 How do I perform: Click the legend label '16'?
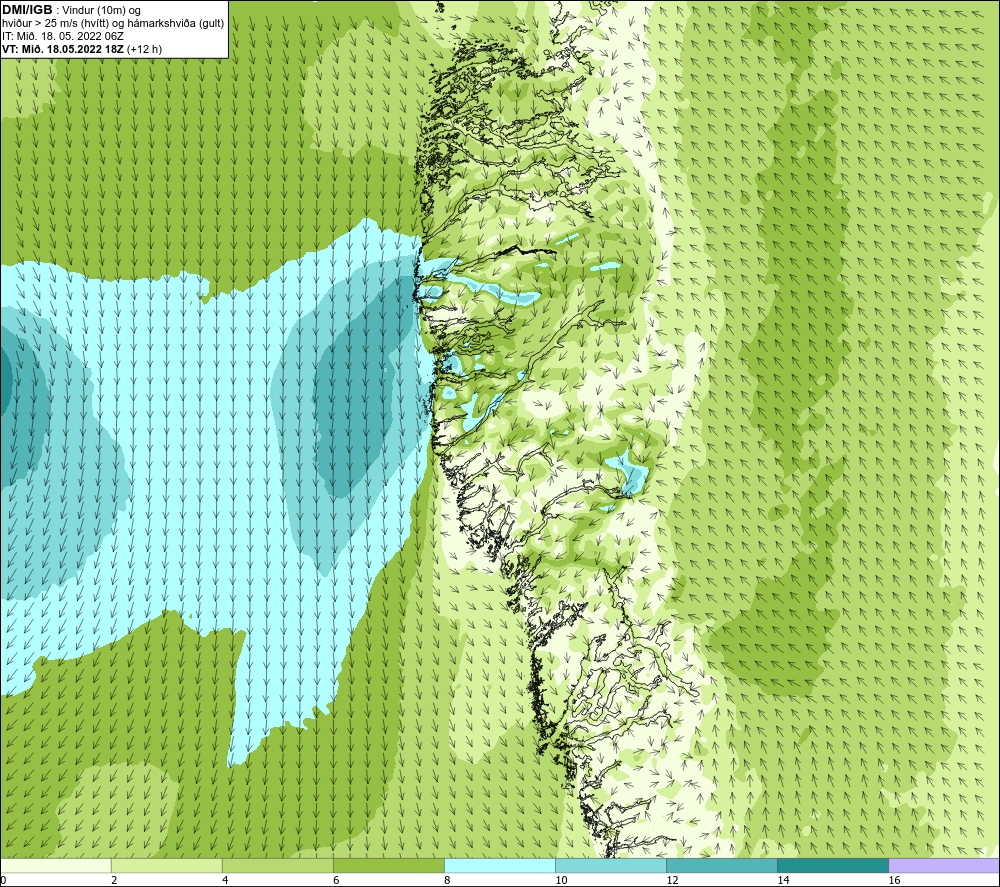tap(893, 880)
